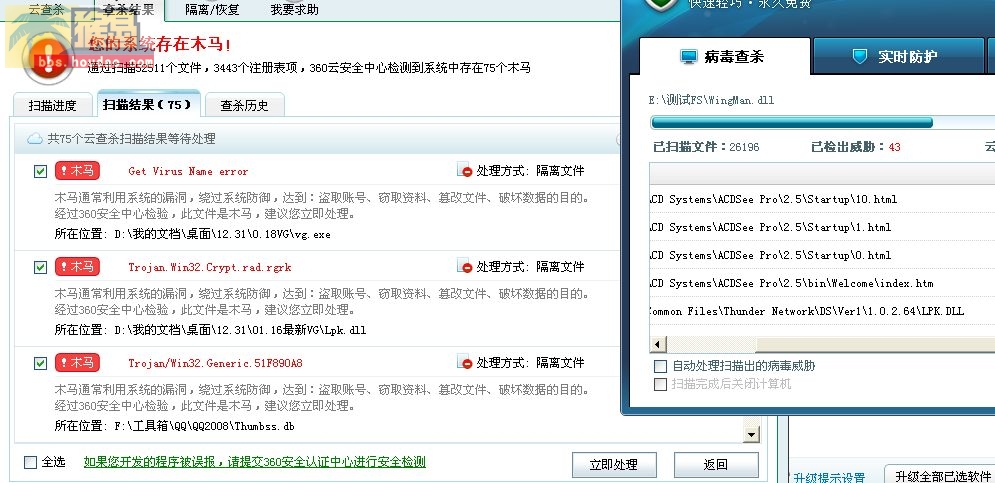Switch to the 实时防护 tab
Viewport: 995px width, 483px height.
pos(898,56)
